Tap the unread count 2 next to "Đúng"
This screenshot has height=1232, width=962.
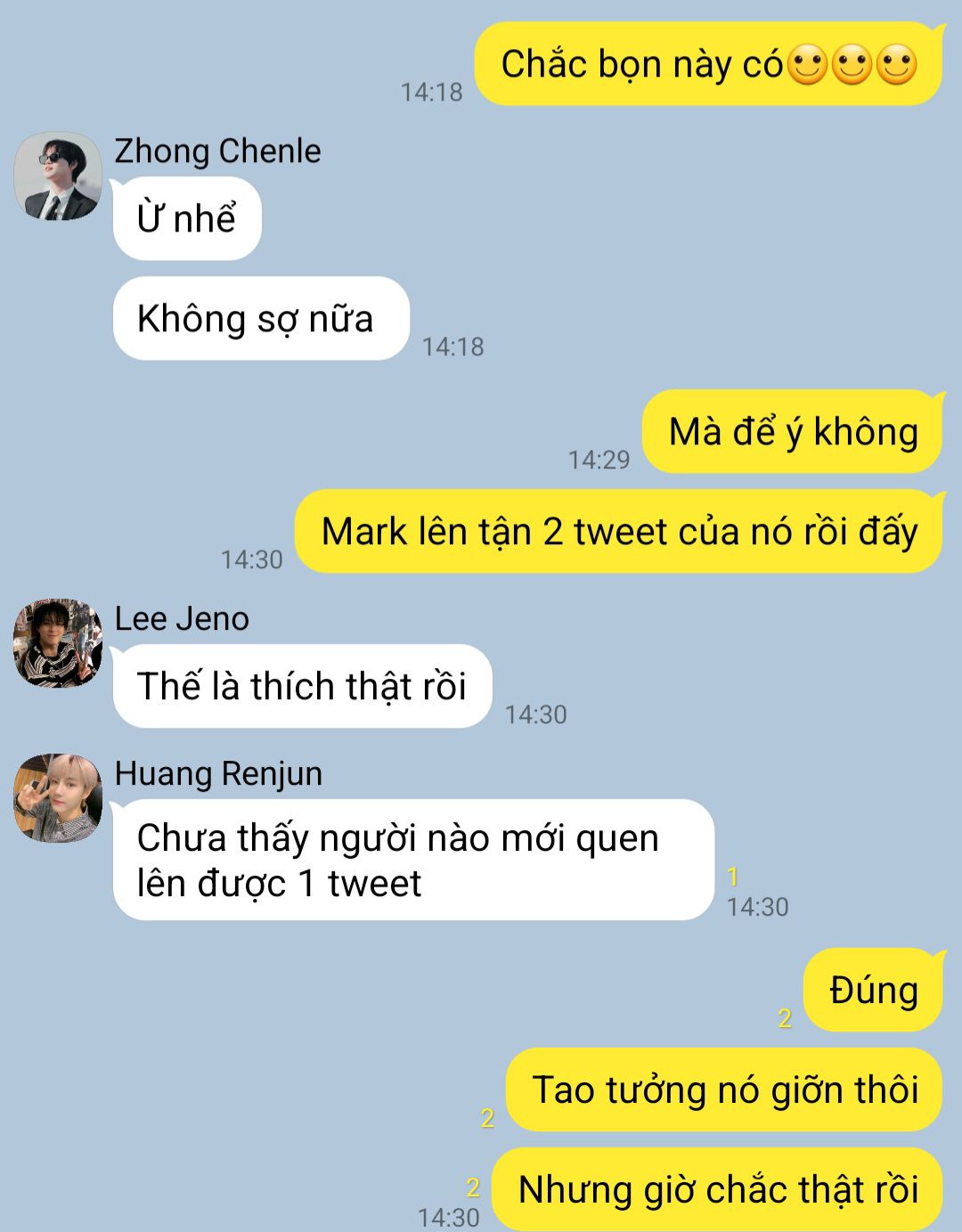785,1017
